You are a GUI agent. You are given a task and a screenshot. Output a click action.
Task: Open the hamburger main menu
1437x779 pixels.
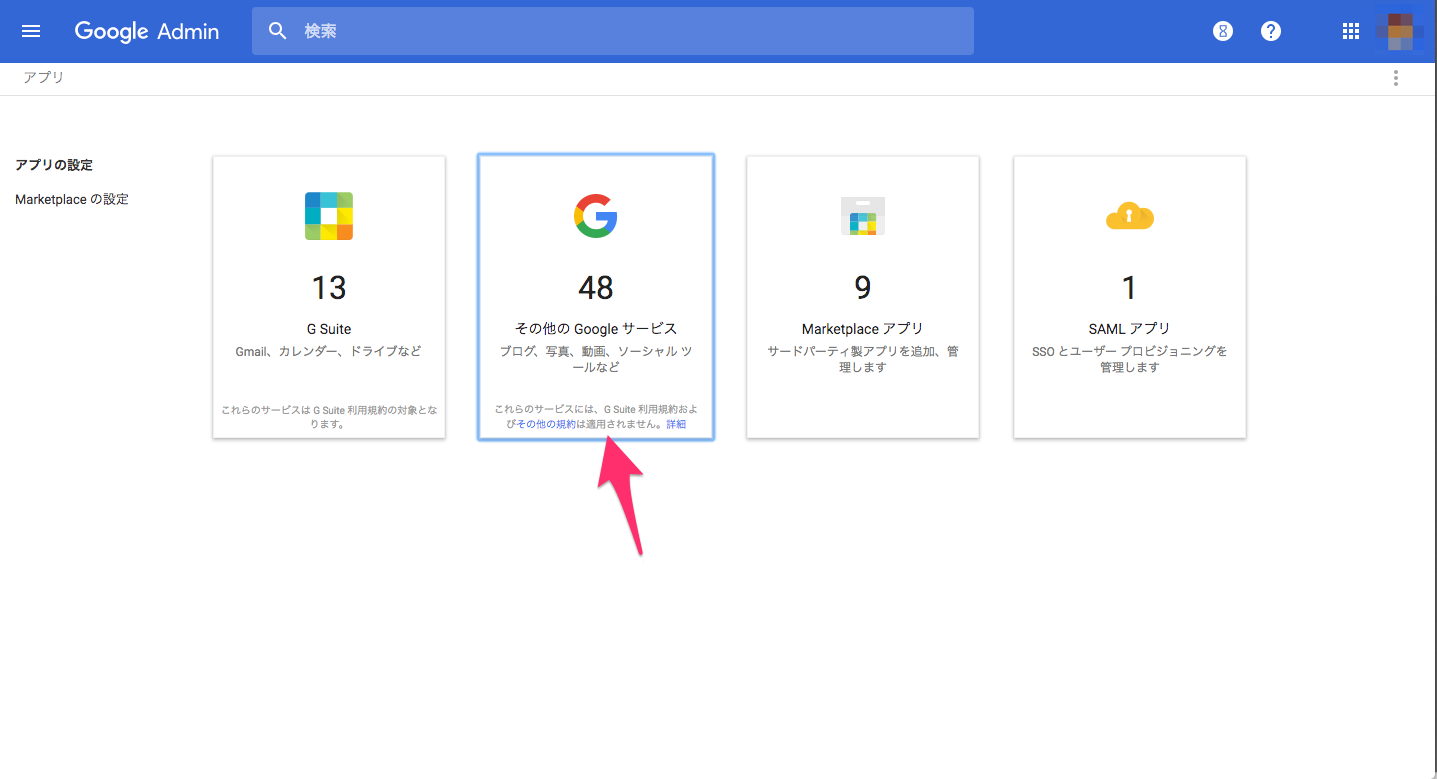(31, 31)
